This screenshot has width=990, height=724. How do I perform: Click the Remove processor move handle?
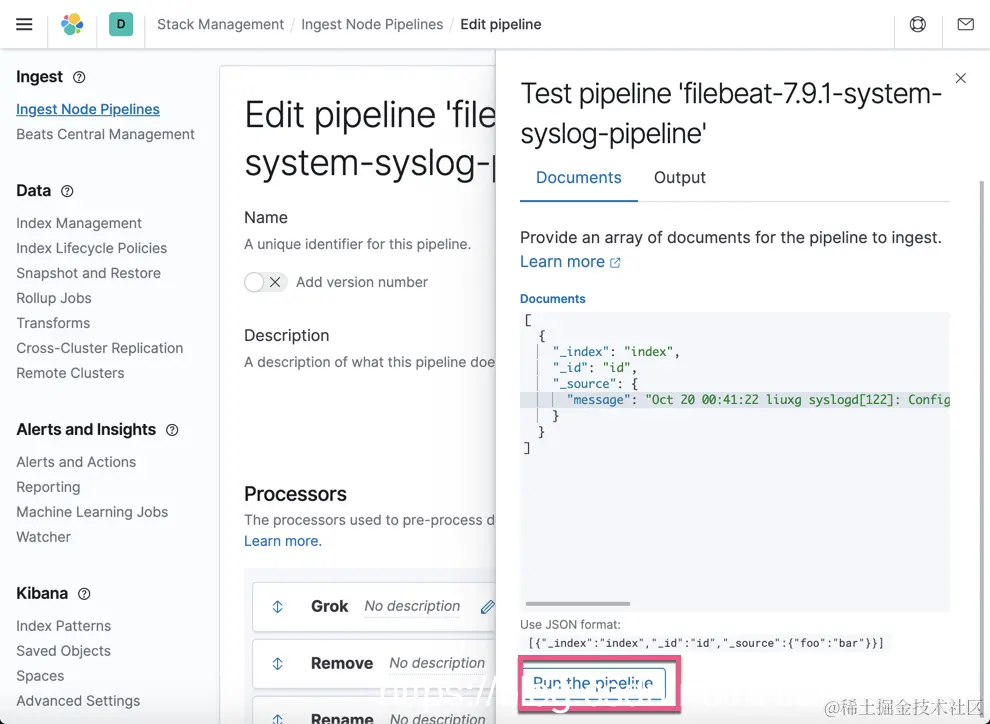[278, 663]
